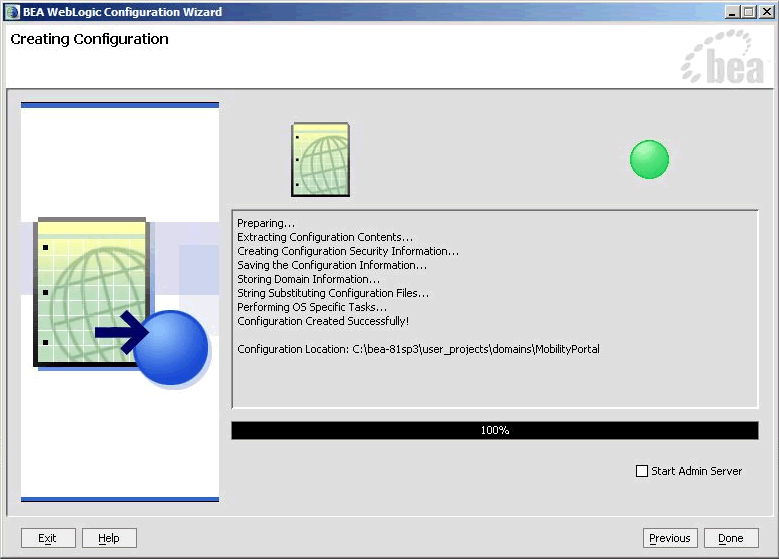Select 'Saving the Configuration Information...' line
Viewport: 779px width, 559px height.
pos(332,265)
